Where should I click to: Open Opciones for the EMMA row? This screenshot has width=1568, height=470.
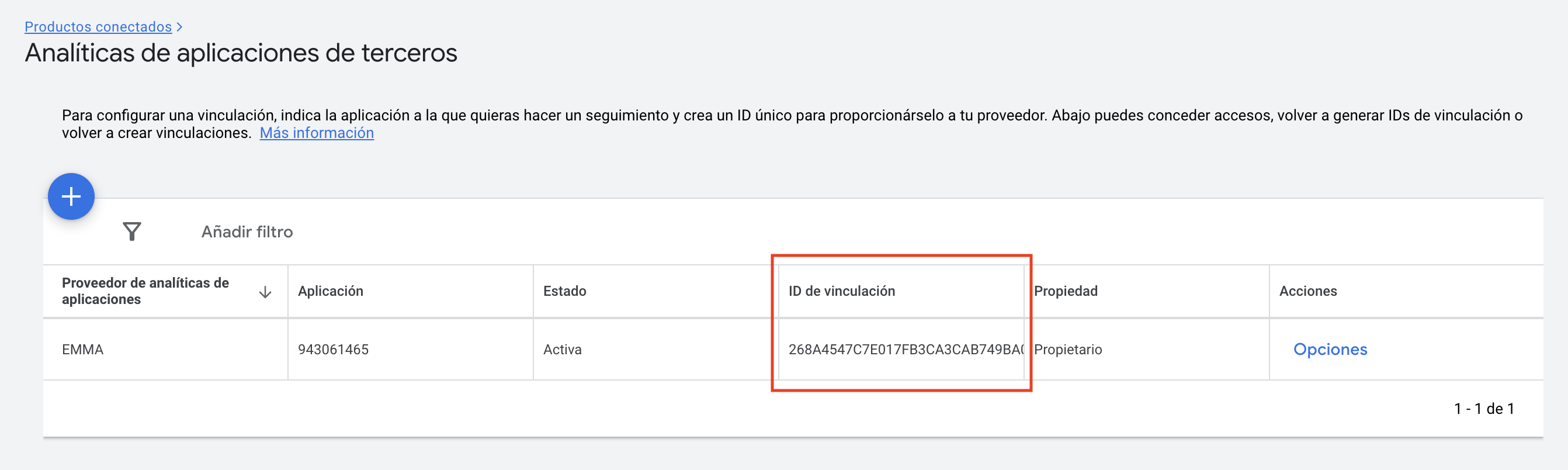(1330, 350)
